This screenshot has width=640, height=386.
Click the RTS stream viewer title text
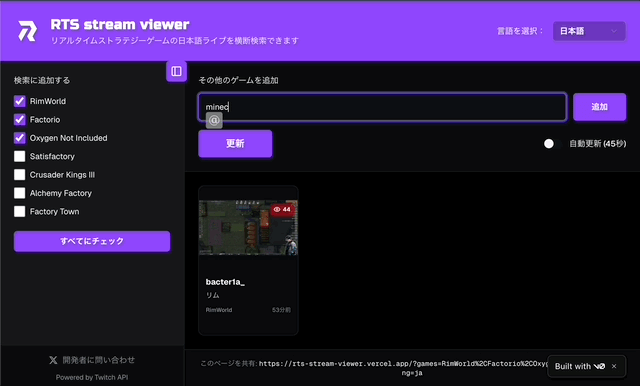(120, 24)
